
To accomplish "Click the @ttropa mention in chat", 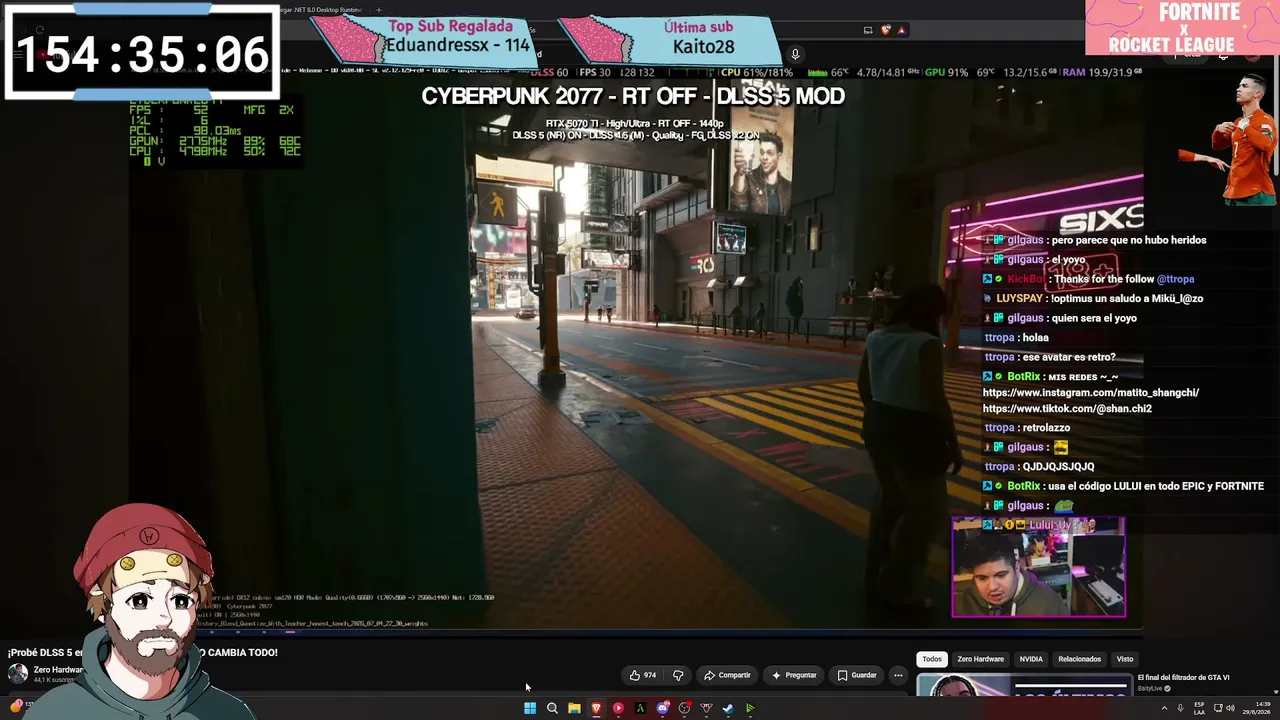I will (1175, 279).
